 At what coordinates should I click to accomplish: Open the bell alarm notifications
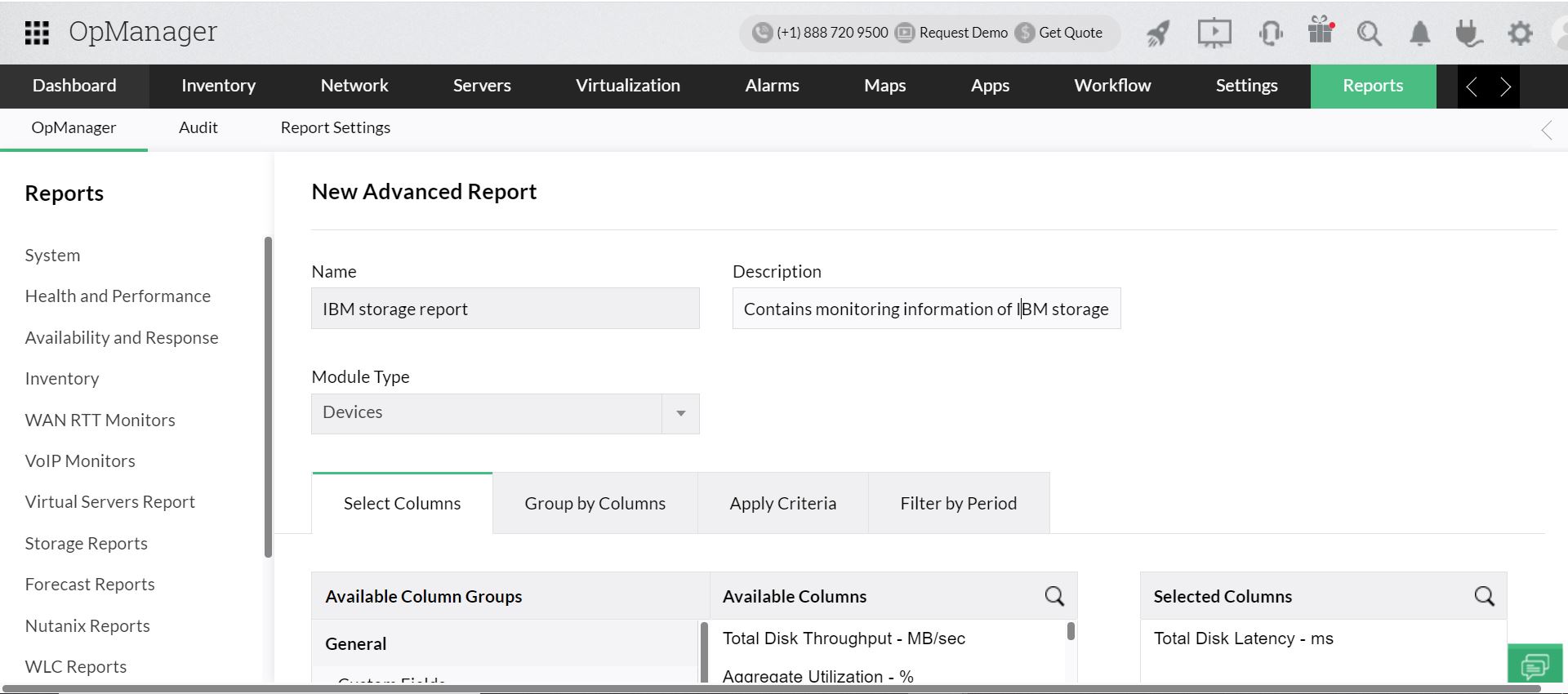[1420, 33]
